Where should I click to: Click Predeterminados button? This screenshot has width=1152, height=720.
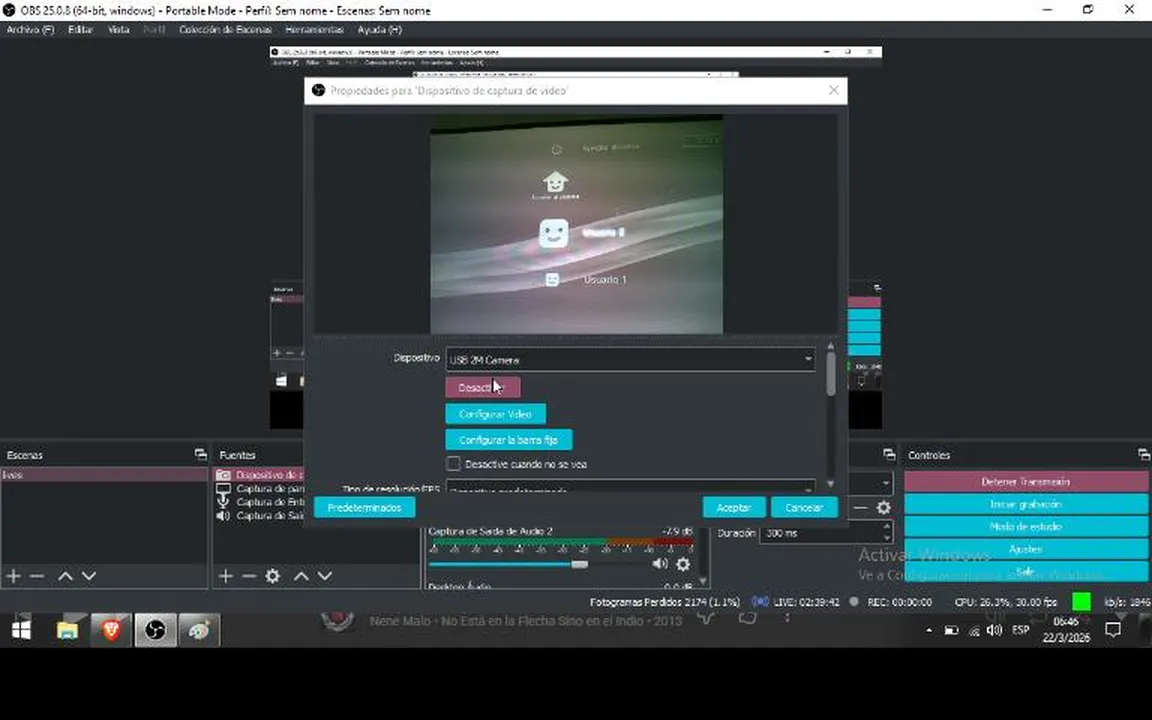pyautogui.click(x=364, y=508)
